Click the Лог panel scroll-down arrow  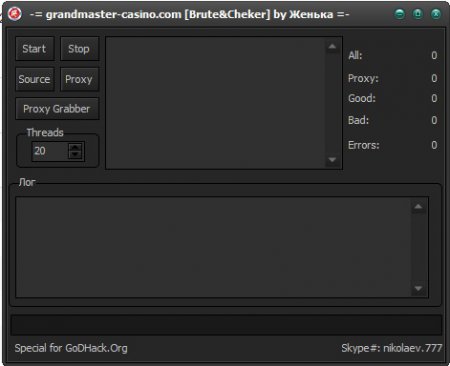coord(418,288)
